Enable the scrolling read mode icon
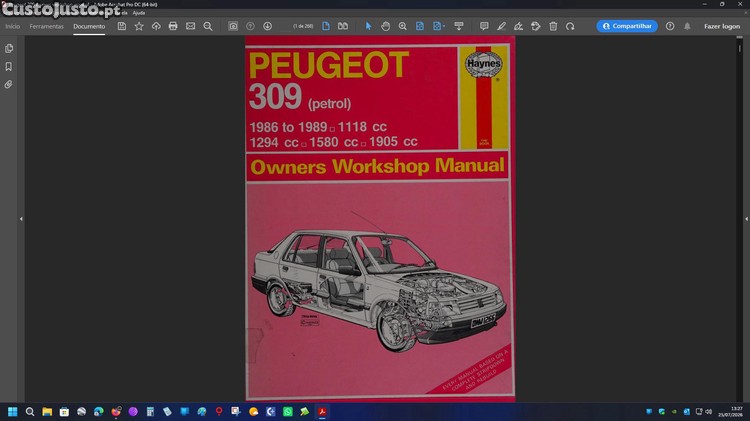The image size is (750, 421). click(x=459, y=26)
